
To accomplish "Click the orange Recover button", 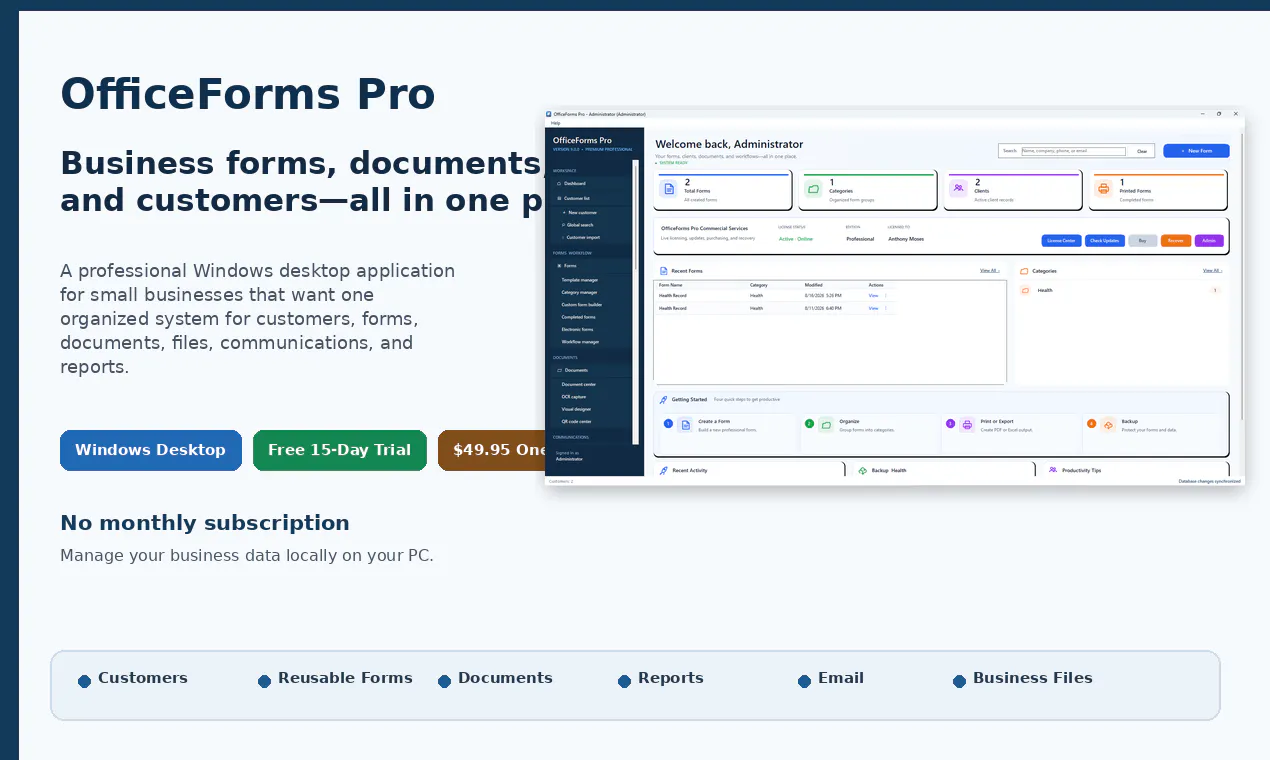I will tap(1176, 241).
